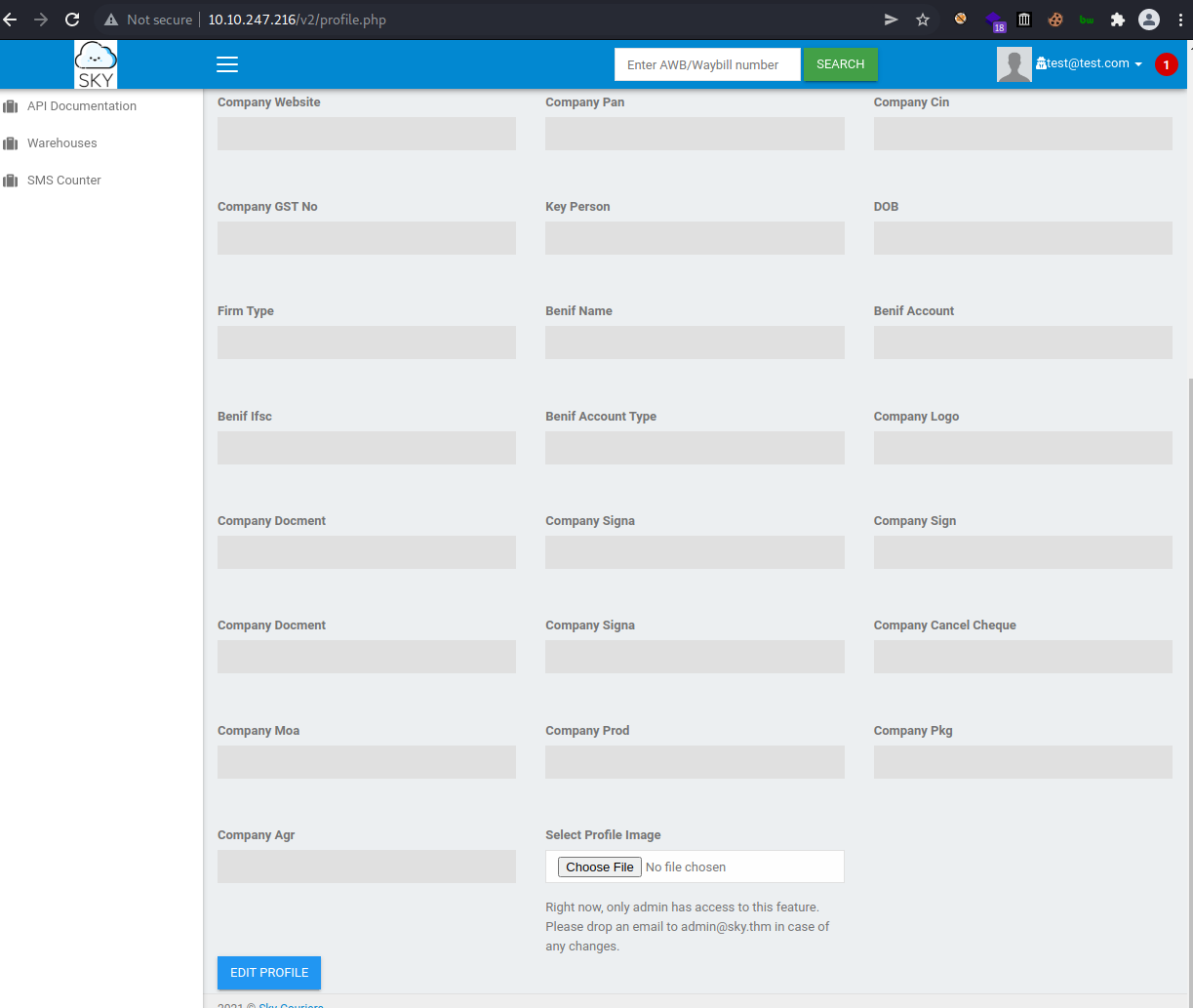Viewport: 1193px width, 1008px height.
Task: Click the Benif Ifsc input field
Action: click(x=367, y=448)
